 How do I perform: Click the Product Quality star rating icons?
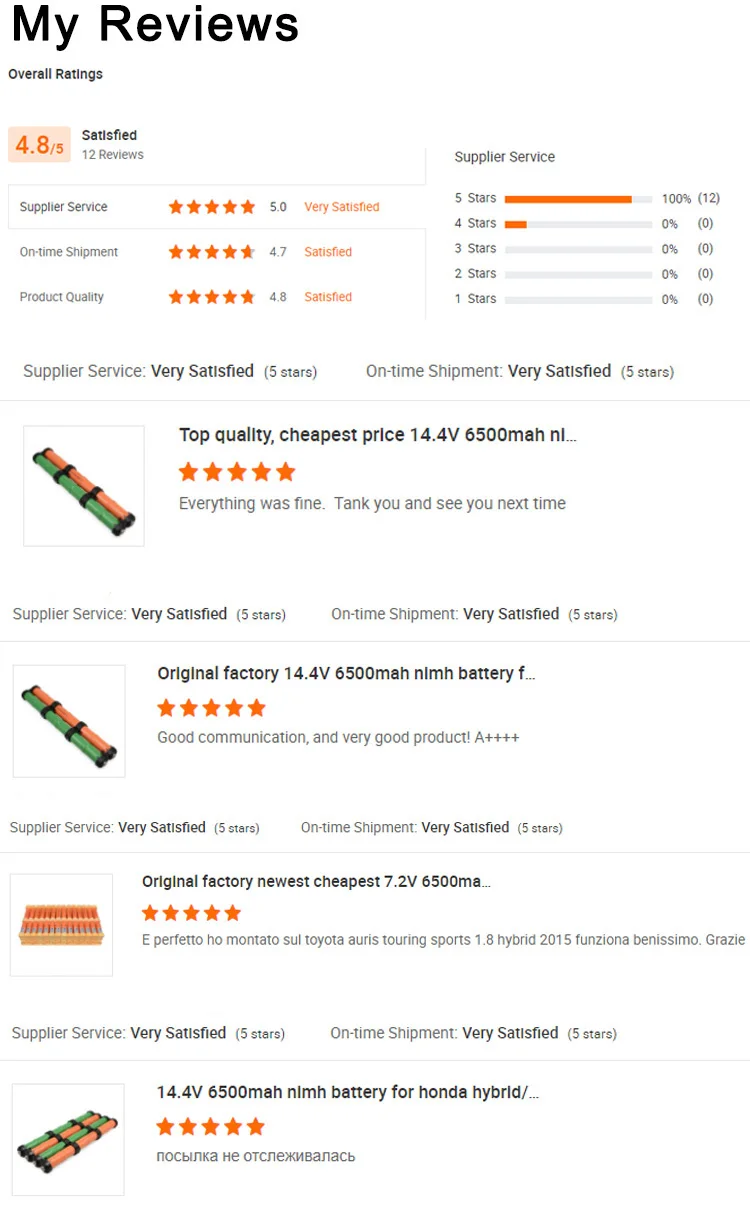coord(211,297)
